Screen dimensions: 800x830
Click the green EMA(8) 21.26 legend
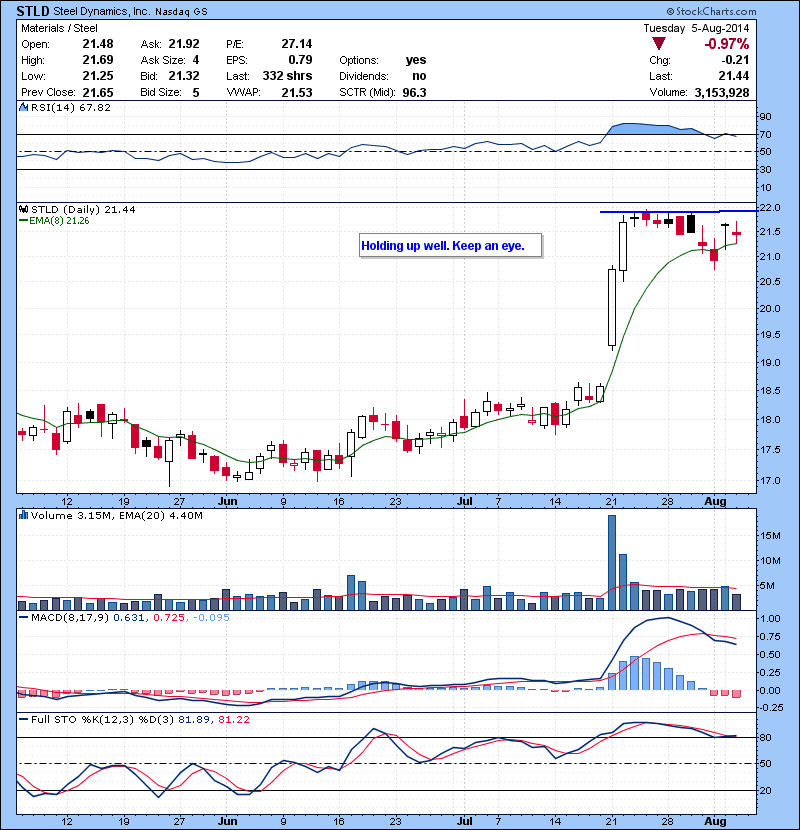click(55, 221)
